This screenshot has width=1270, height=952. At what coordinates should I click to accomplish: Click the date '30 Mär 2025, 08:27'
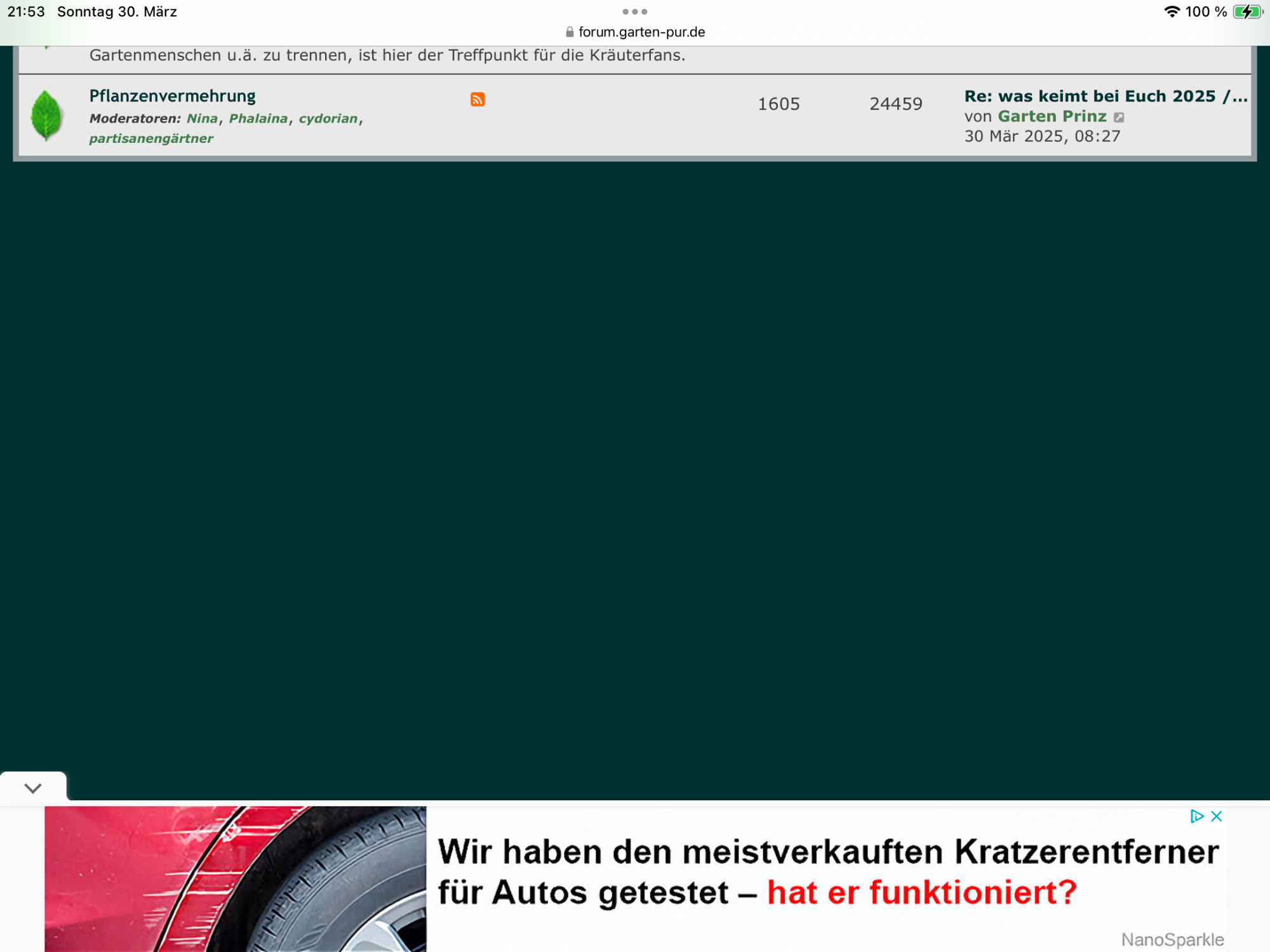(x=1042, y=136)
